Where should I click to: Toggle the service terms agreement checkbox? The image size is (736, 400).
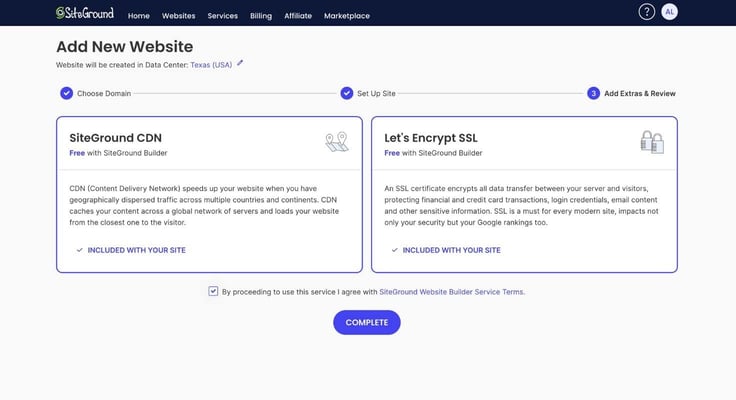pyautogui.click(x=213, y=291)
